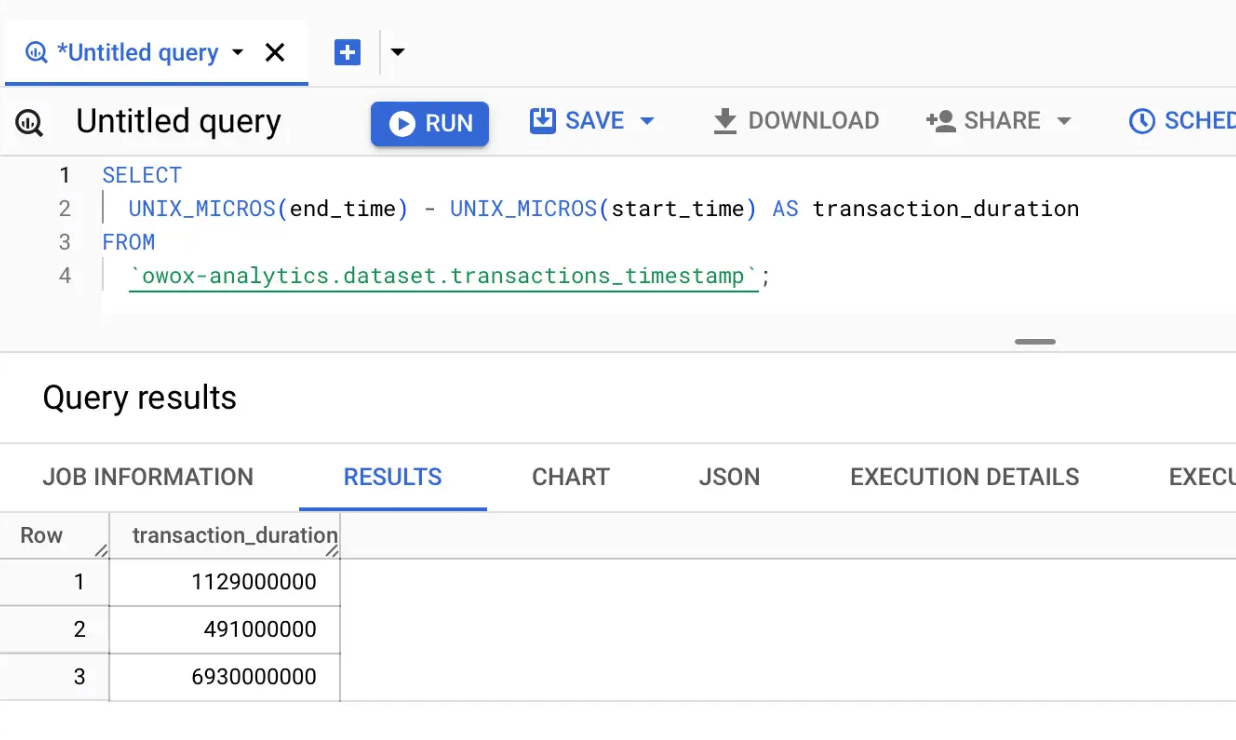Click the magnifier icon beside Untitled query title
Screen dimensions: 1236x740
(x=29, y=122)
